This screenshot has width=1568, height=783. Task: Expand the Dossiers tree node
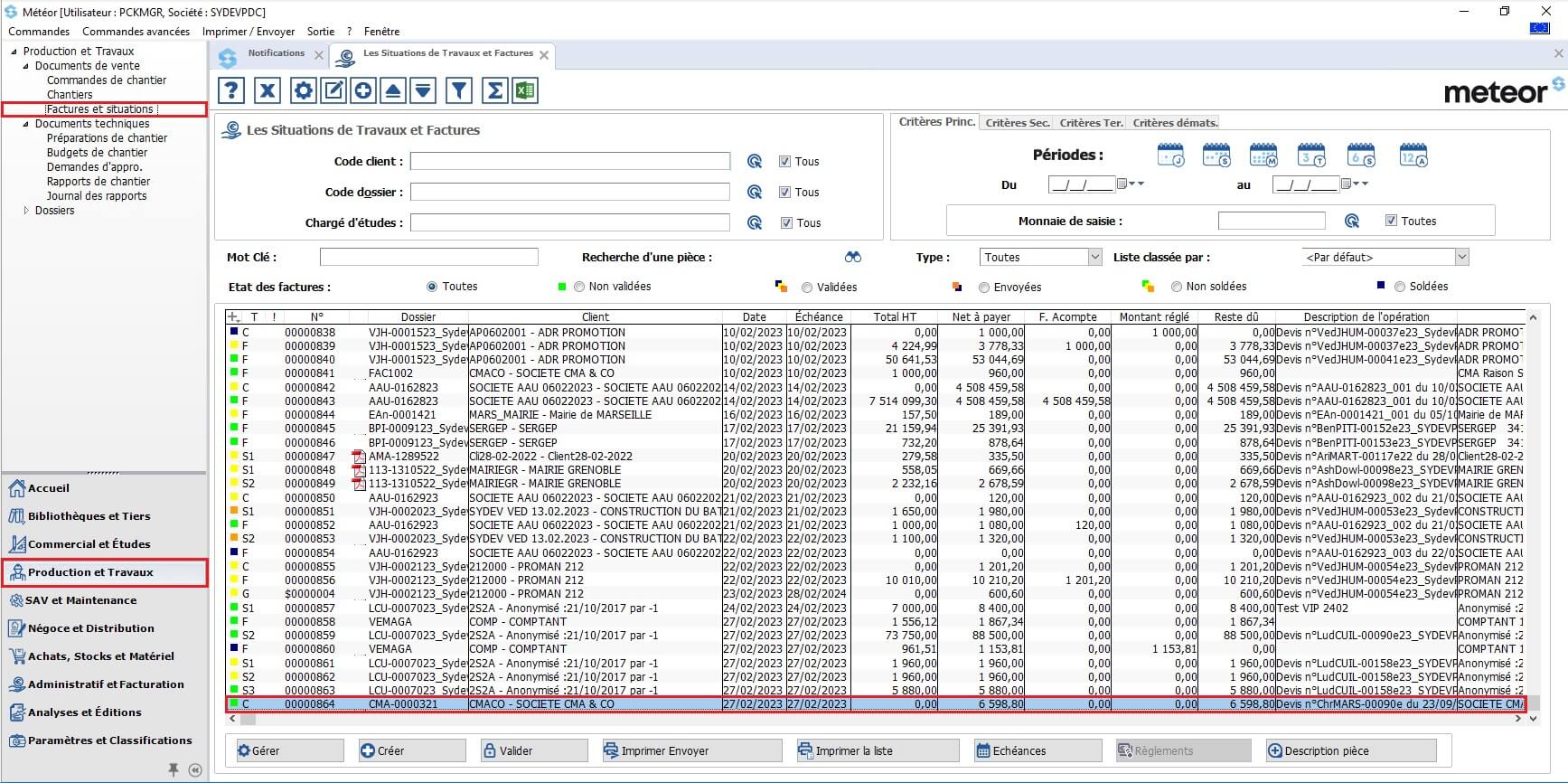(26, 211)
